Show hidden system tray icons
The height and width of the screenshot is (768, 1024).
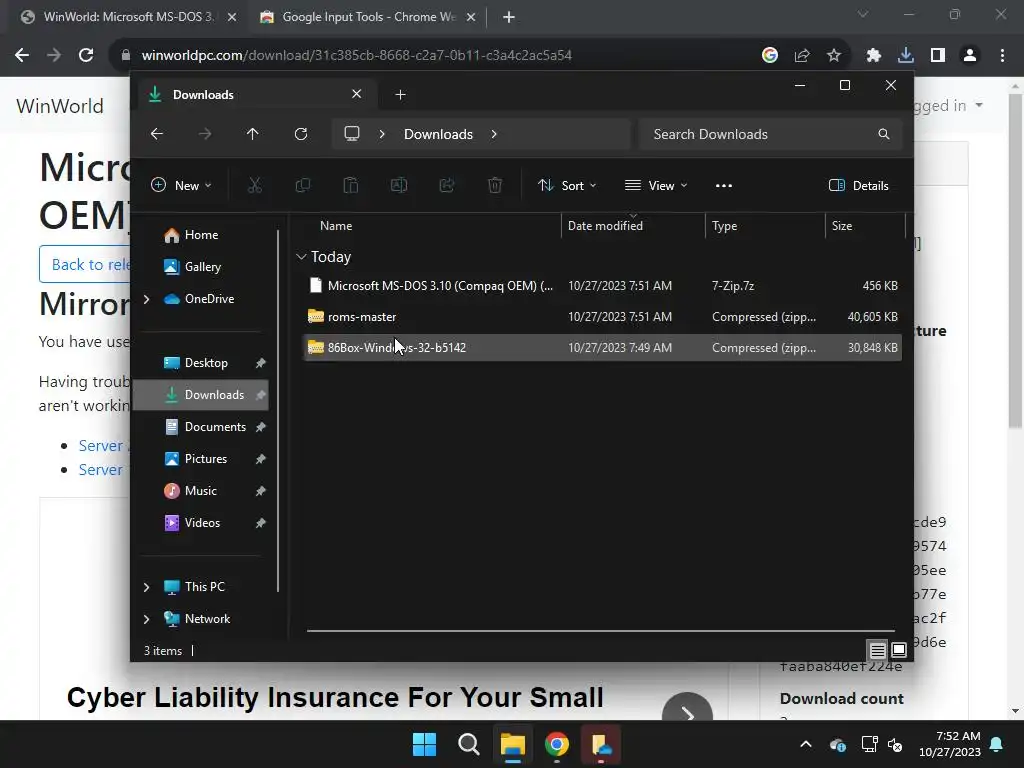click(806, 744)
